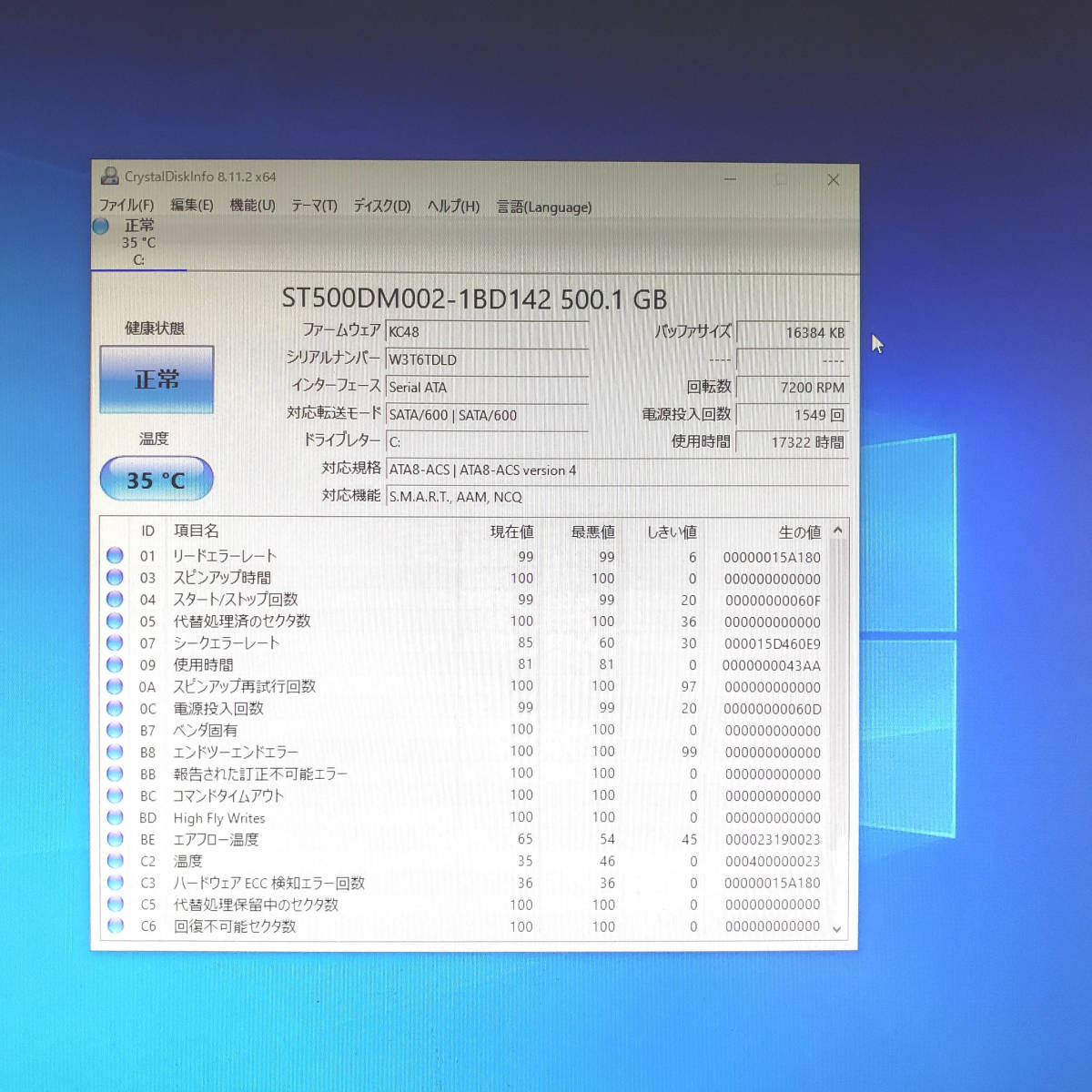Click the status icon for ID BB
This screenshot has width=1092, height=1092.
[115, 773]
